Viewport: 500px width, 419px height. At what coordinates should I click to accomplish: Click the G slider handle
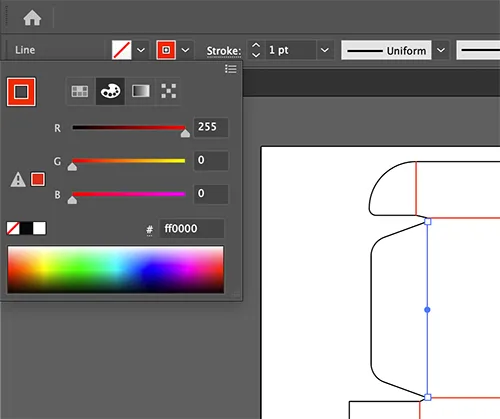(72, 167)
